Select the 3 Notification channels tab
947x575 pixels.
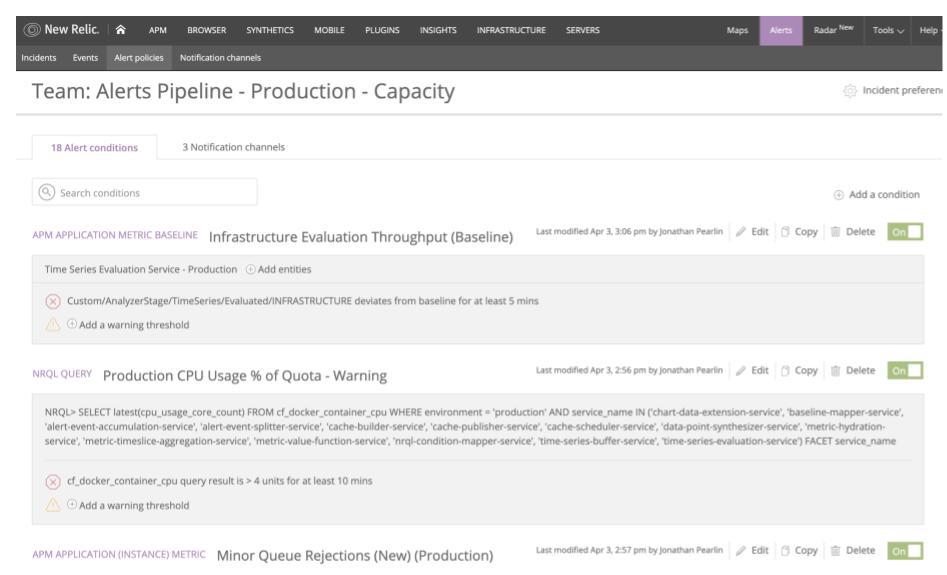234,147
